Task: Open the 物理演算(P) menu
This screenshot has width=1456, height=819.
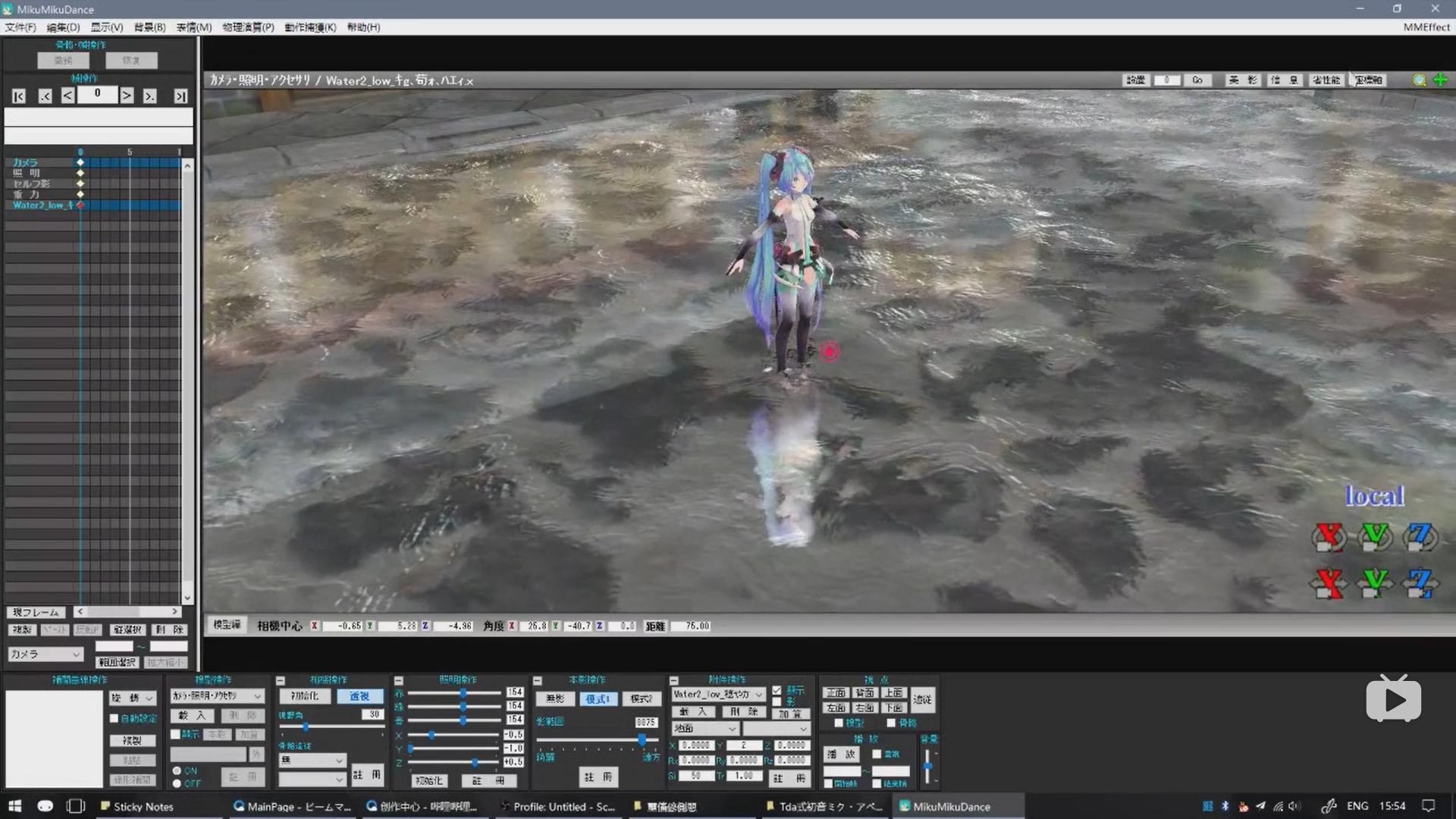Action: click(x=248, y=27)
